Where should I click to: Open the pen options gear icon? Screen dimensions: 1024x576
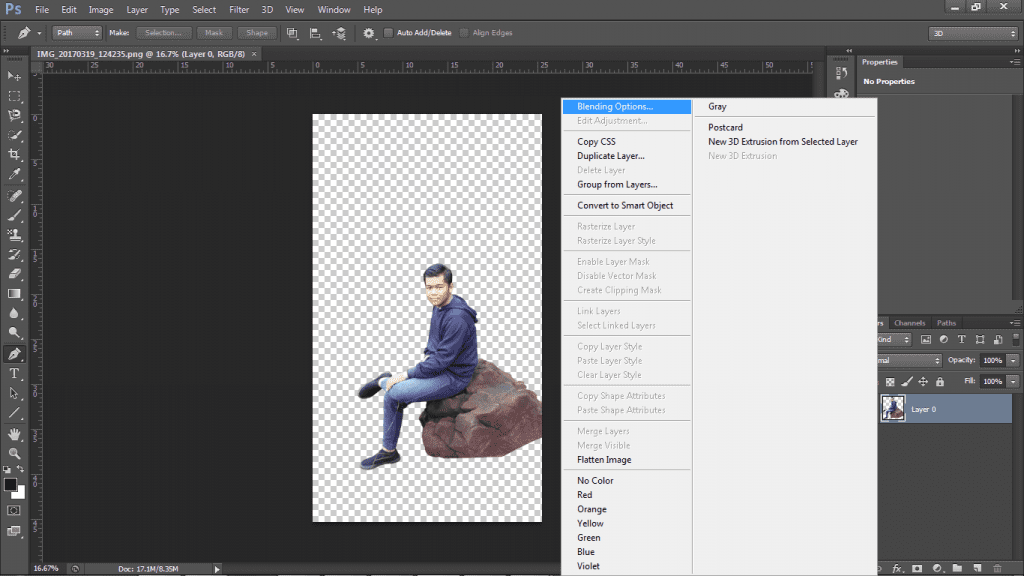point(369,33)
